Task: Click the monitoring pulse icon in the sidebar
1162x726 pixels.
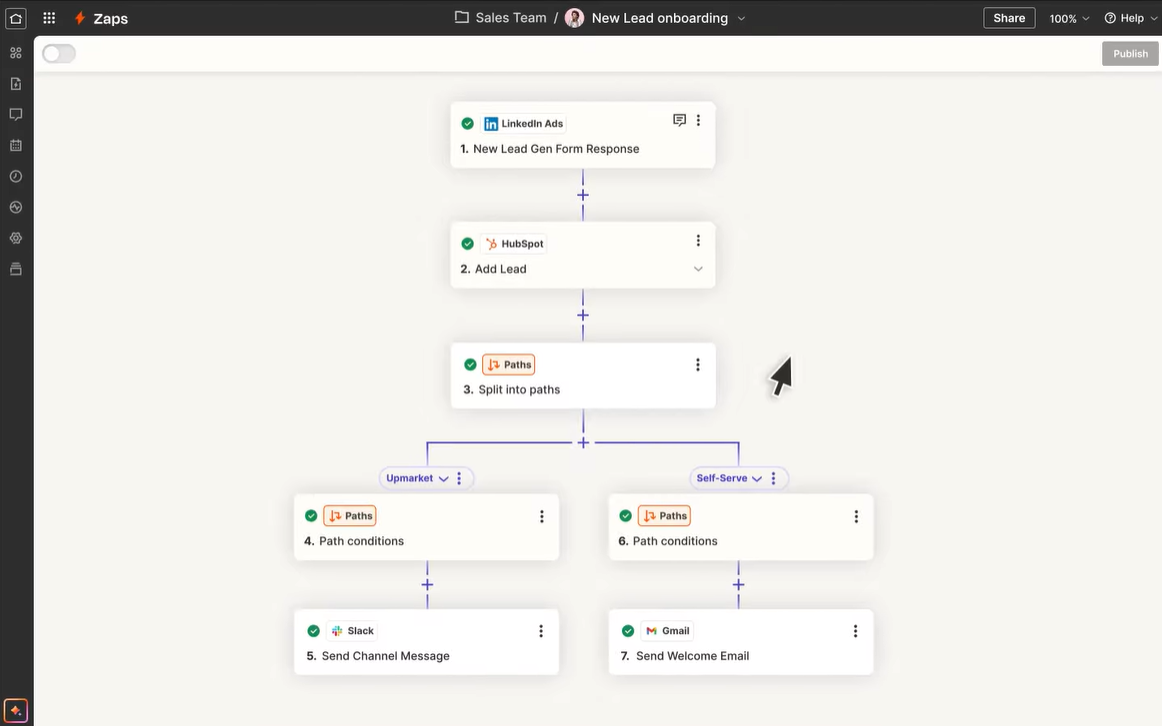Action: point(15,207)
